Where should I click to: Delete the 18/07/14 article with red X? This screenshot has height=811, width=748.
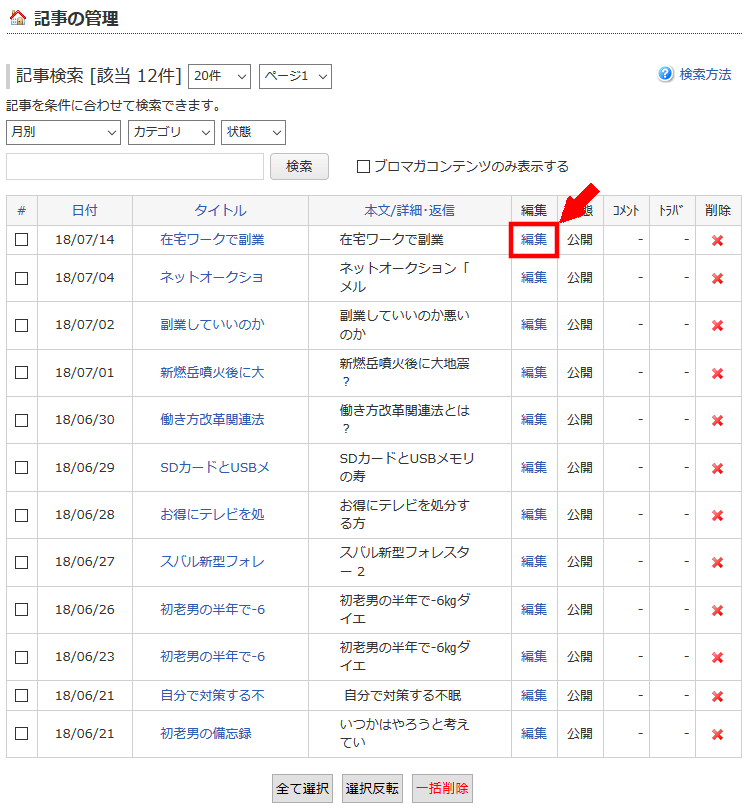pos(717,241)
